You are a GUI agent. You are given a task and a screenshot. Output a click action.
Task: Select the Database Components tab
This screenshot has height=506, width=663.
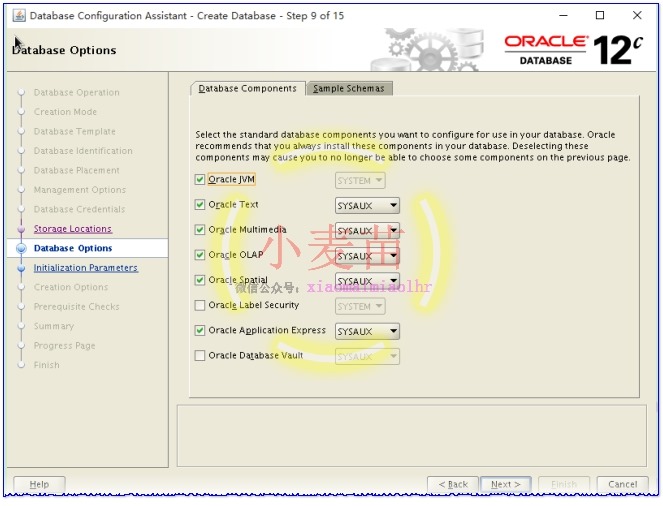pos(248,88)
